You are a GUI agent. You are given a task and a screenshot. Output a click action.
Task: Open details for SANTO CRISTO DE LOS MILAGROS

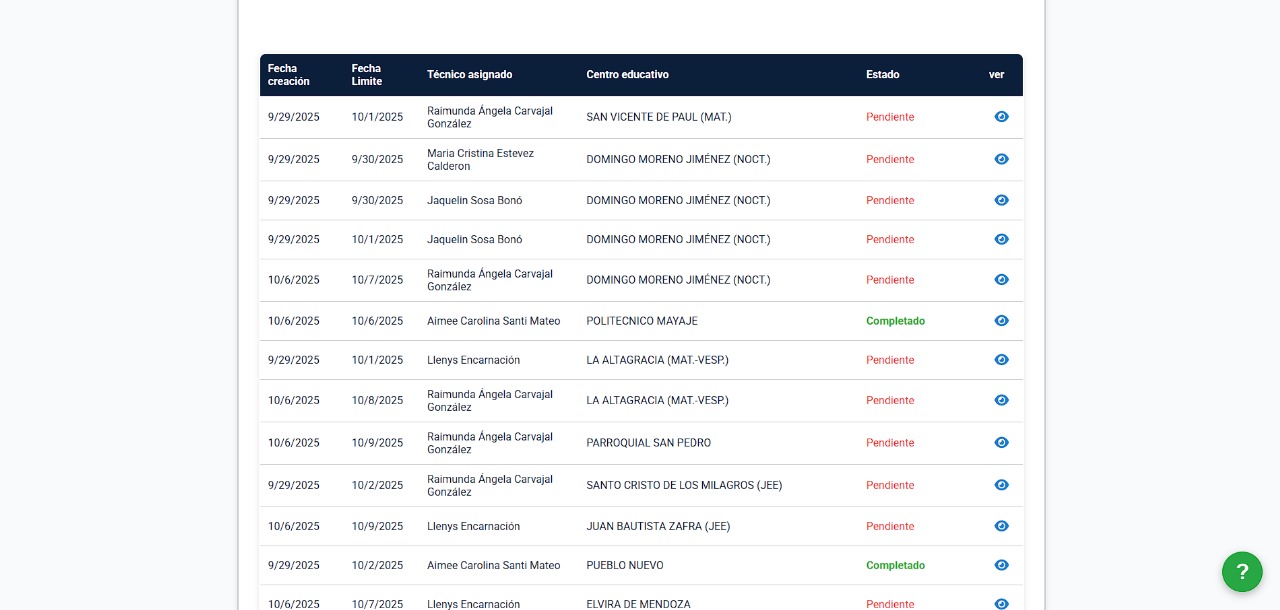click(1001, 485)
